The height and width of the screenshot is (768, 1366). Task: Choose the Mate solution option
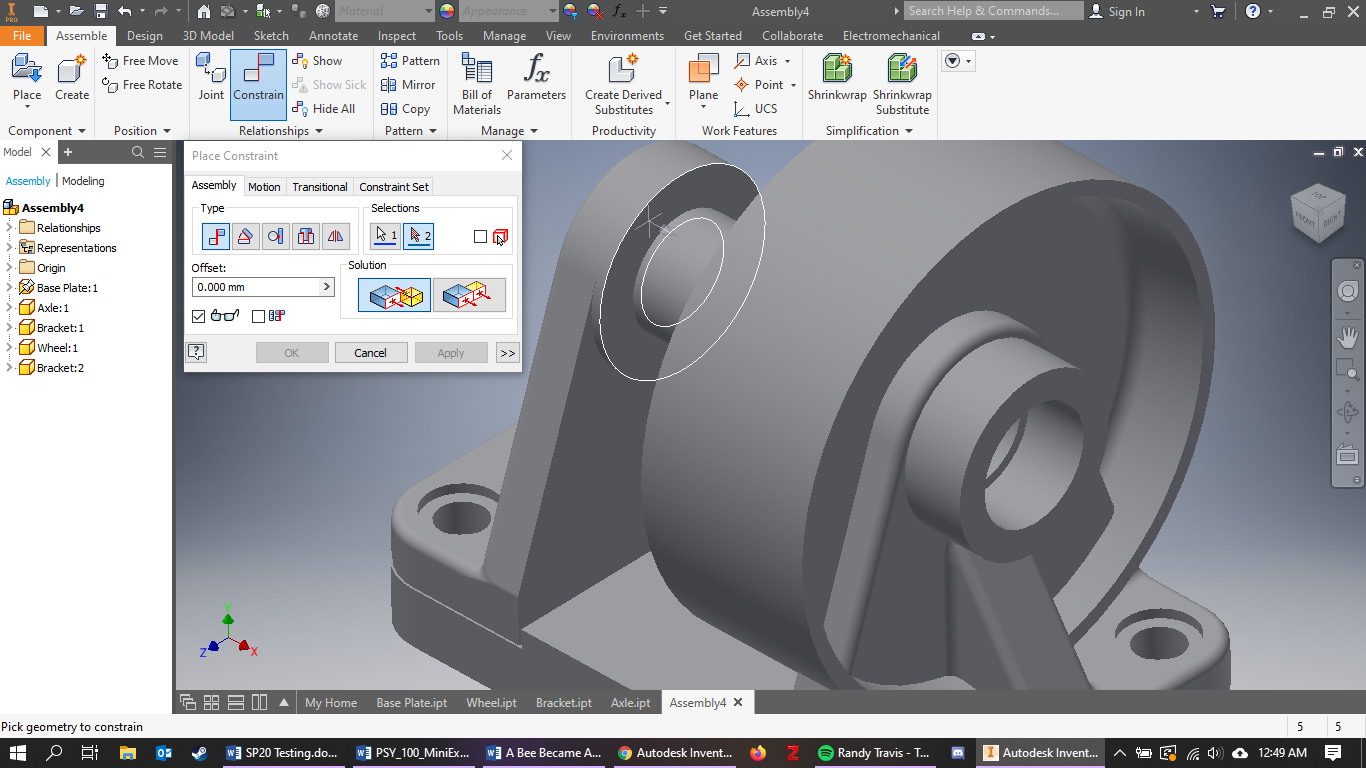pyautogui.click(x=394, y=295)
